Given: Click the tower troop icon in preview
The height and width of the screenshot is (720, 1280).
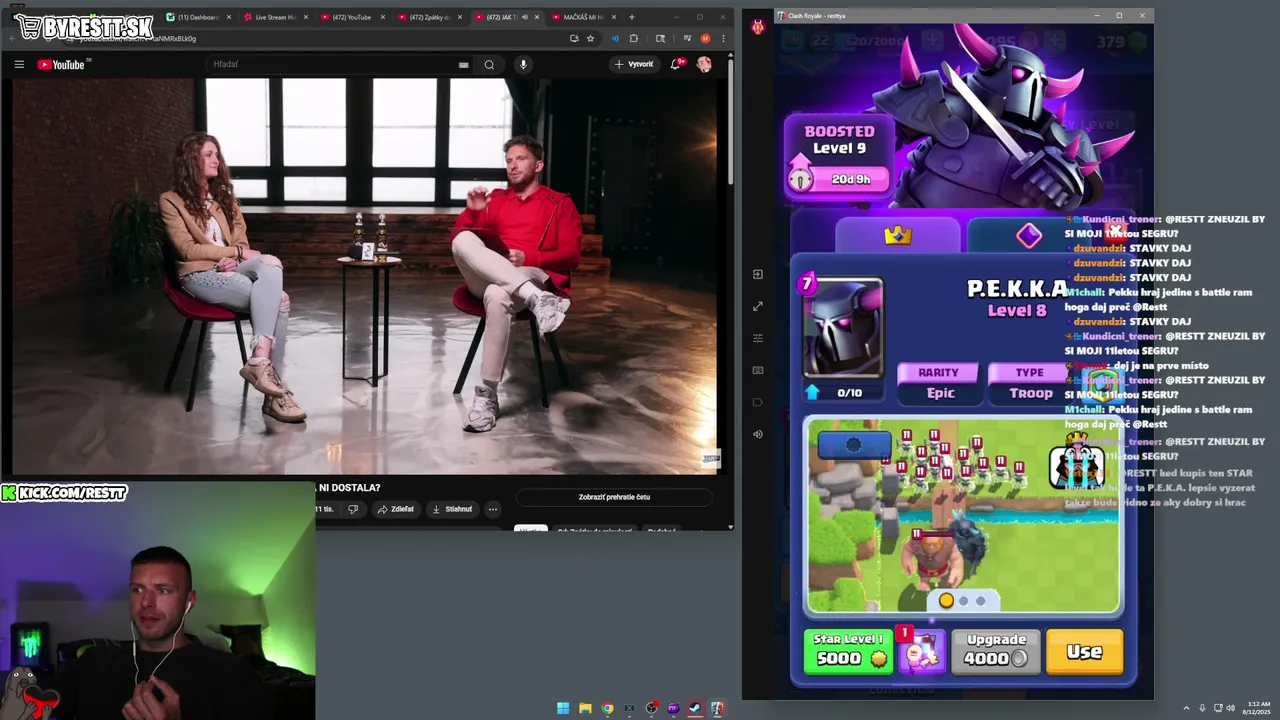Looking at the screenshot, I should pyautogui.click(x=1076, y=464).
